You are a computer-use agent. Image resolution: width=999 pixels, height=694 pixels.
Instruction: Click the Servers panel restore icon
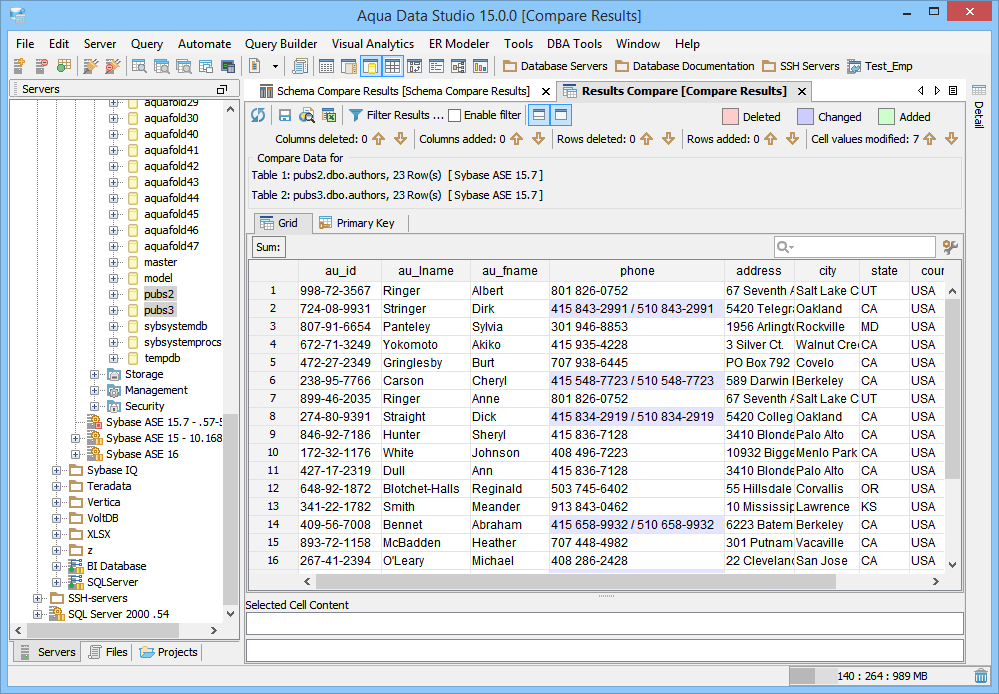[x=222, y=89]
